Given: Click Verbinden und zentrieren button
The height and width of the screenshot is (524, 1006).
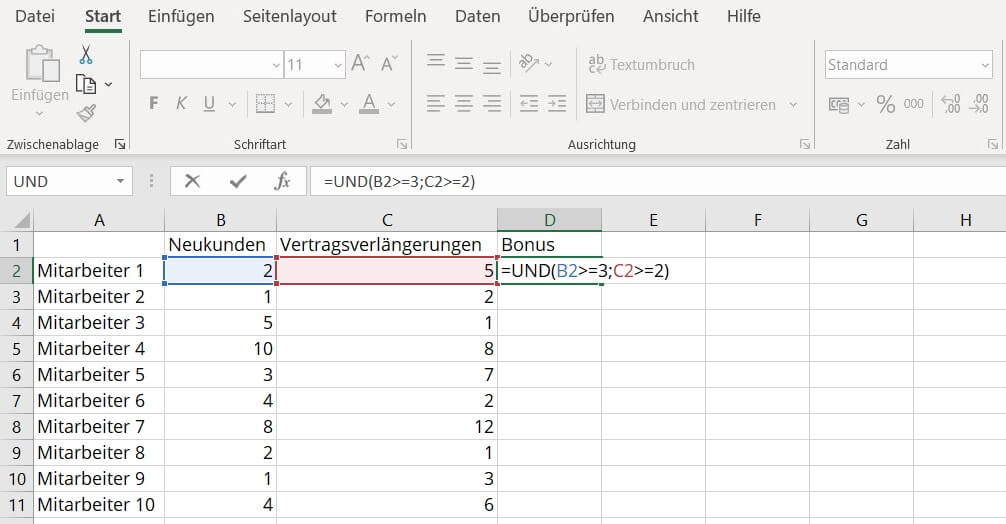Looking at the screenshot, I should point(681,104).
